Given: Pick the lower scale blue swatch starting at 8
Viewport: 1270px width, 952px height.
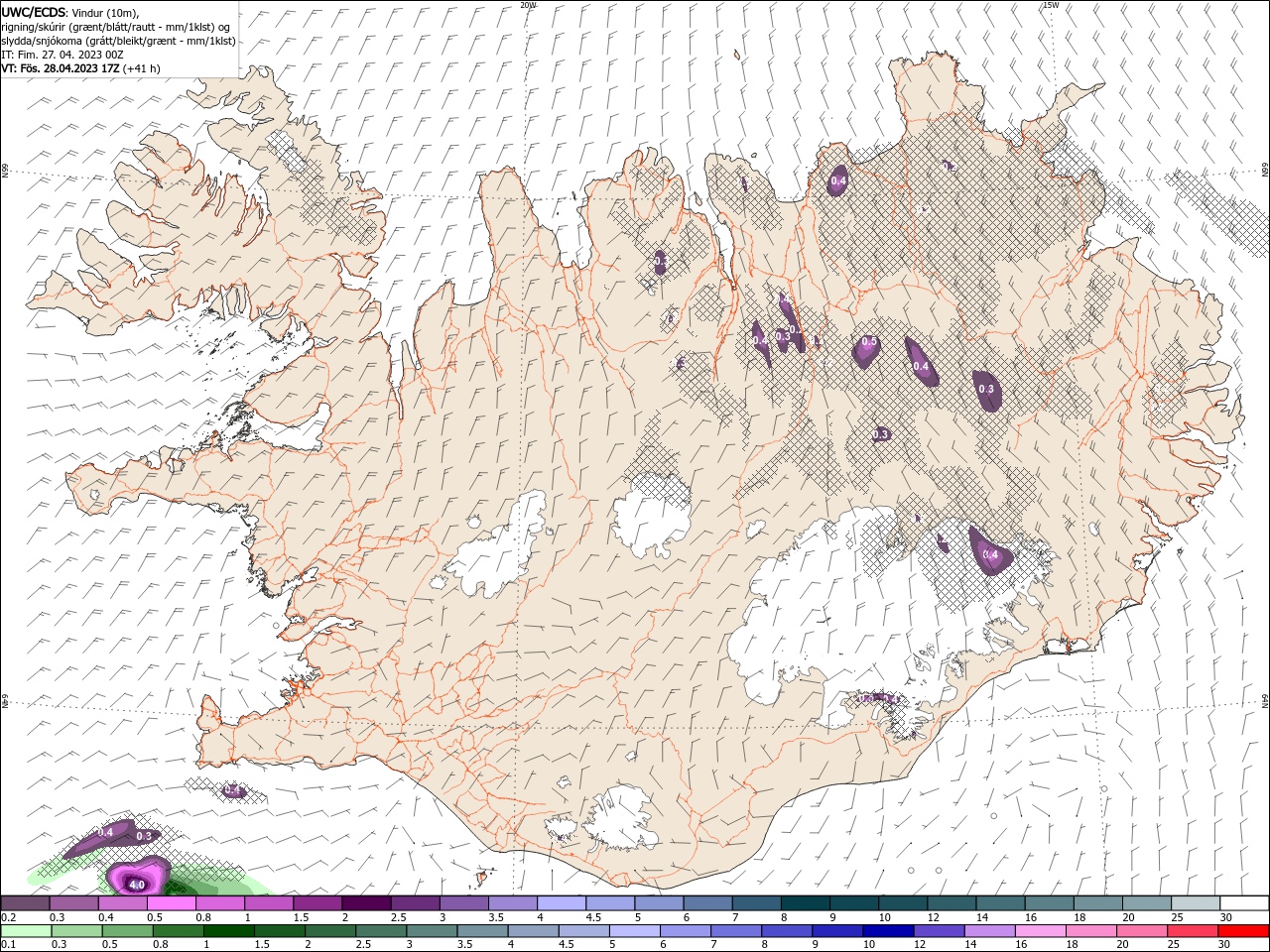Looking at the screenshot, I should pos(786,931).
